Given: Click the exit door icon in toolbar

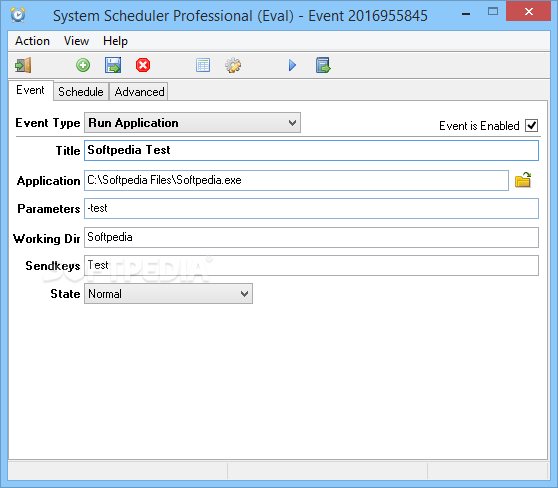Looking at the screenshot, I should pyautogui.click(x=23, y=65).
